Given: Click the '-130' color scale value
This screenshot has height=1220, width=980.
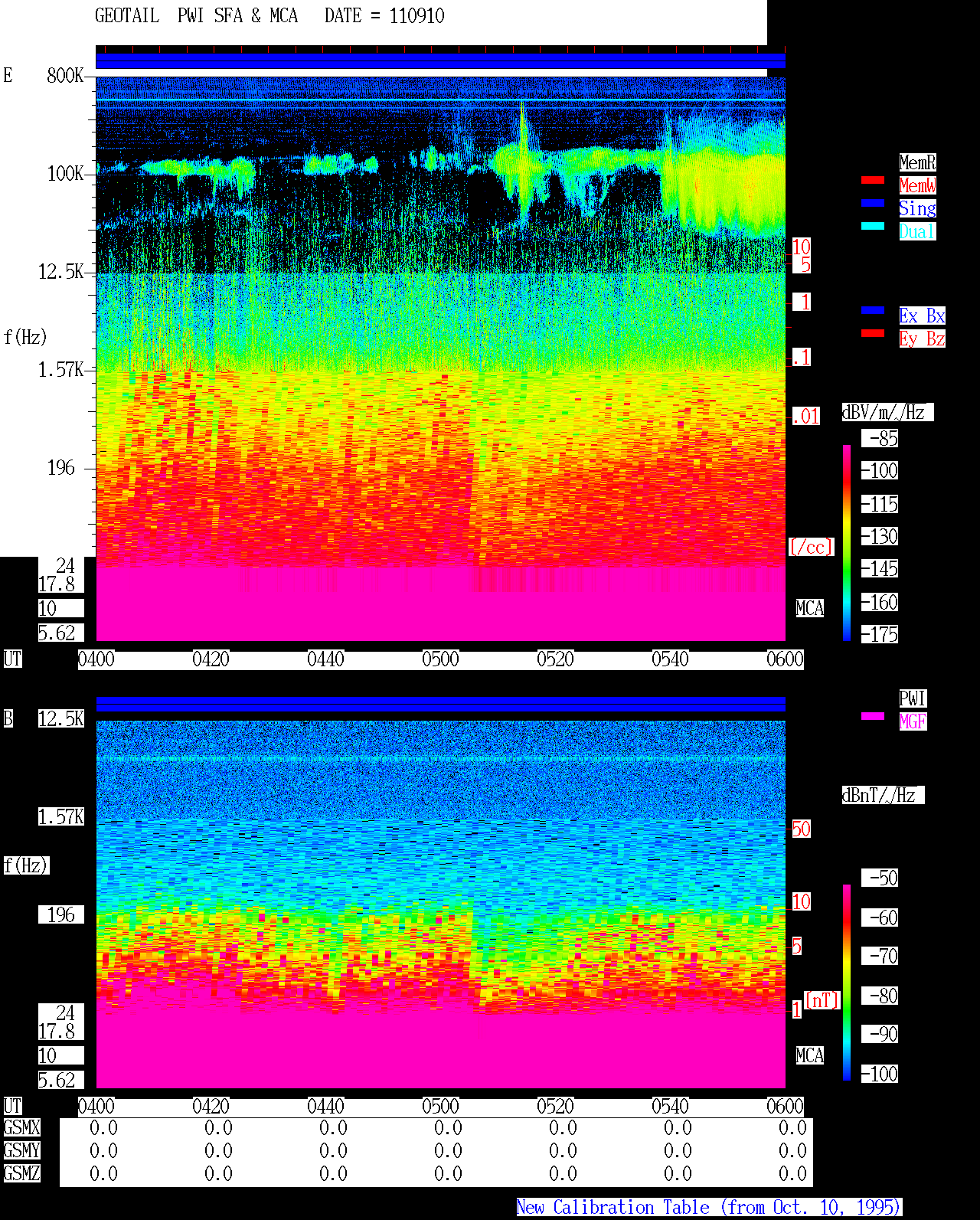Looking at the screenshot, I should pos(880,536).
